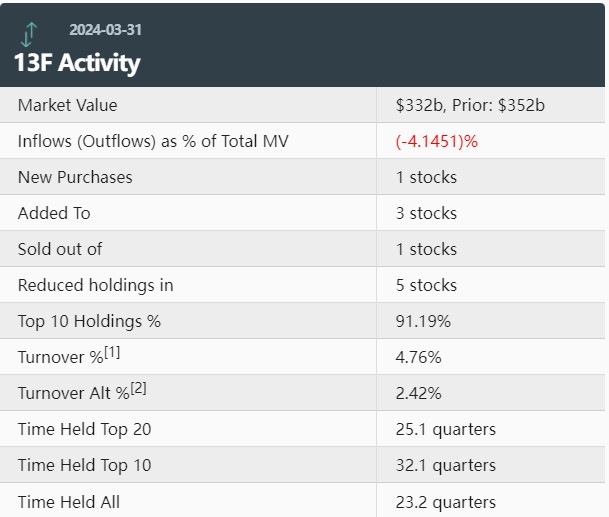Click the red (-4.1451)% outflow value
This screenshot has width=609, height=517.
pos(437,141)
